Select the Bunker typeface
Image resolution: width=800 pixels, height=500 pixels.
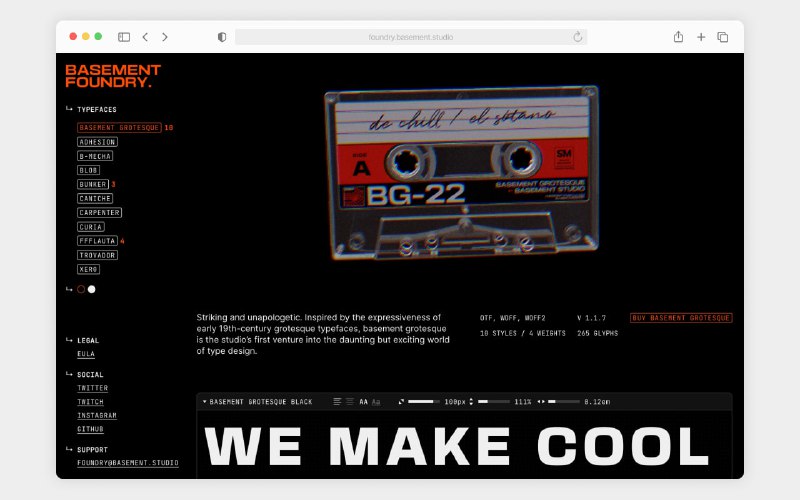click(93, 184)
